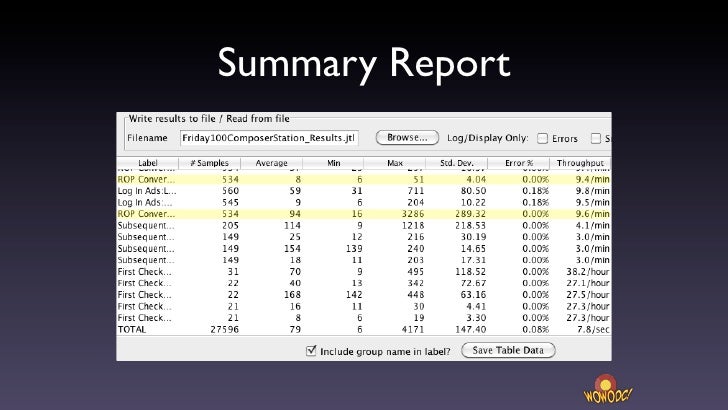This screenshot has width=728, height=410.
Task: Sort by Min column header
Action: pos(333,163)
